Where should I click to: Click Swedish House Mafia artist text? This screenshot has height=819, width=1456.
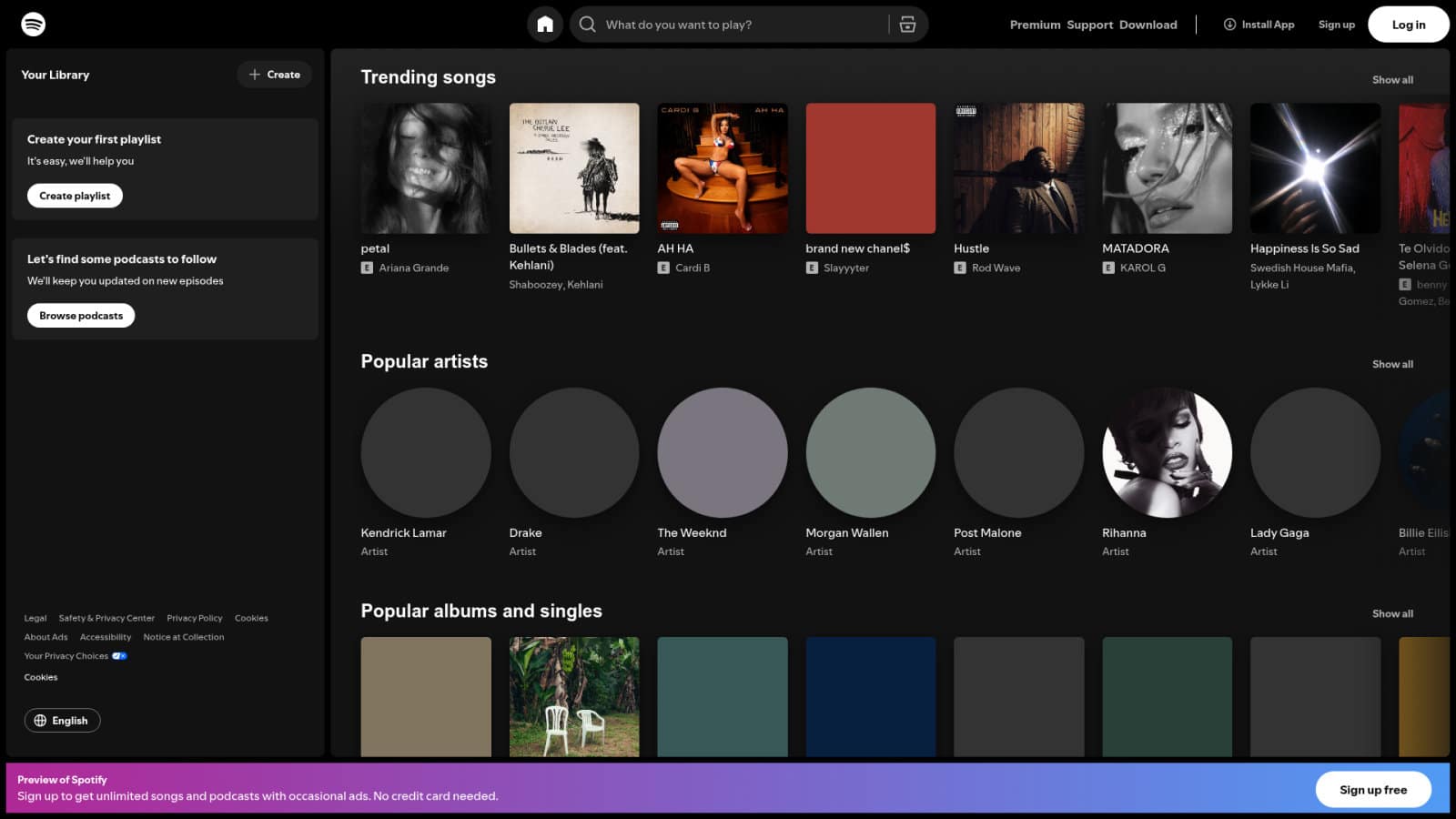coord(1302,268)
